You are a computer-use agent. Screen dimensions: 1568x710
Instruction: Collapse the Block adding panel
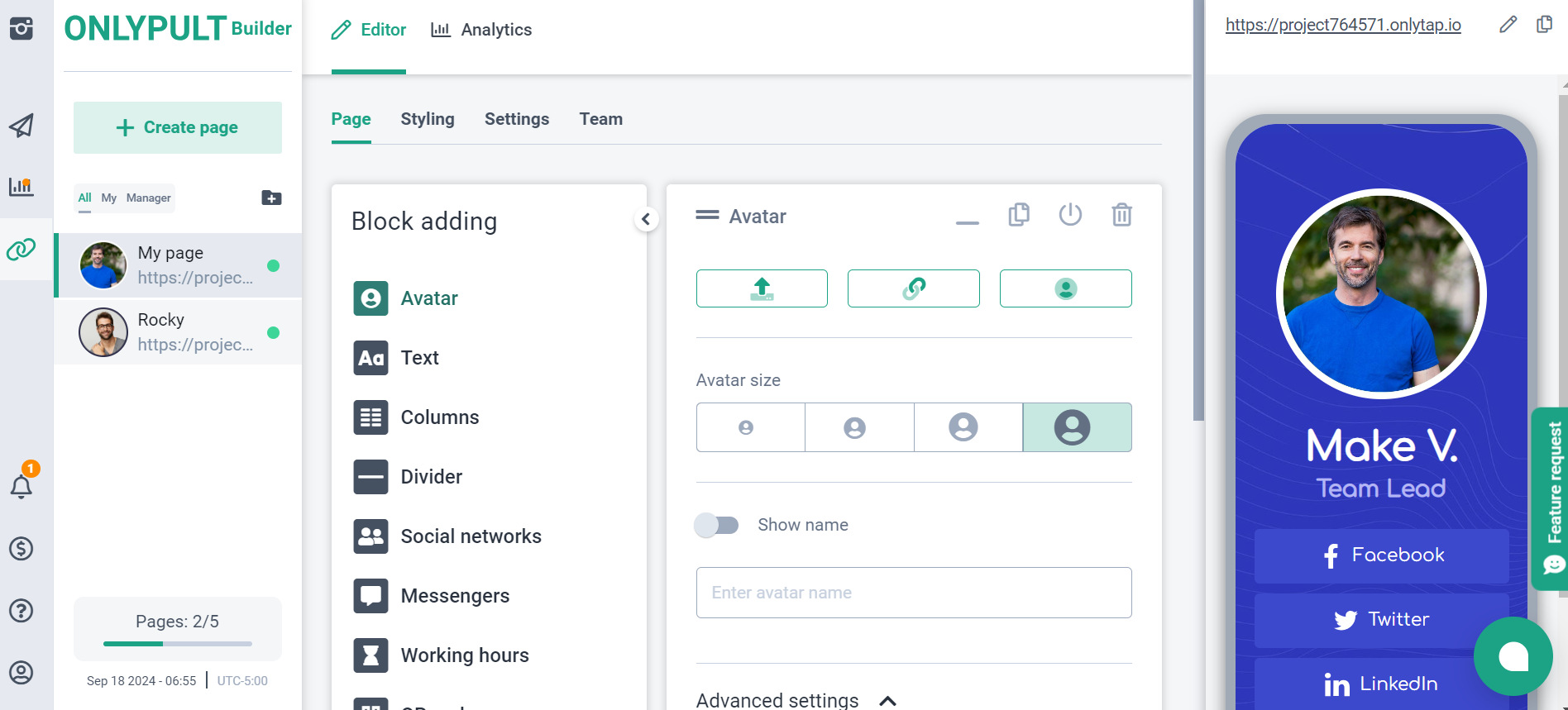646,219
